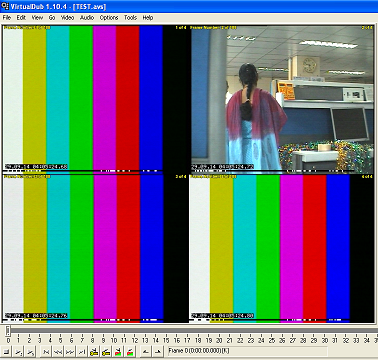Step backward one frame
The image size is (378, 360).
pos(58,351)
